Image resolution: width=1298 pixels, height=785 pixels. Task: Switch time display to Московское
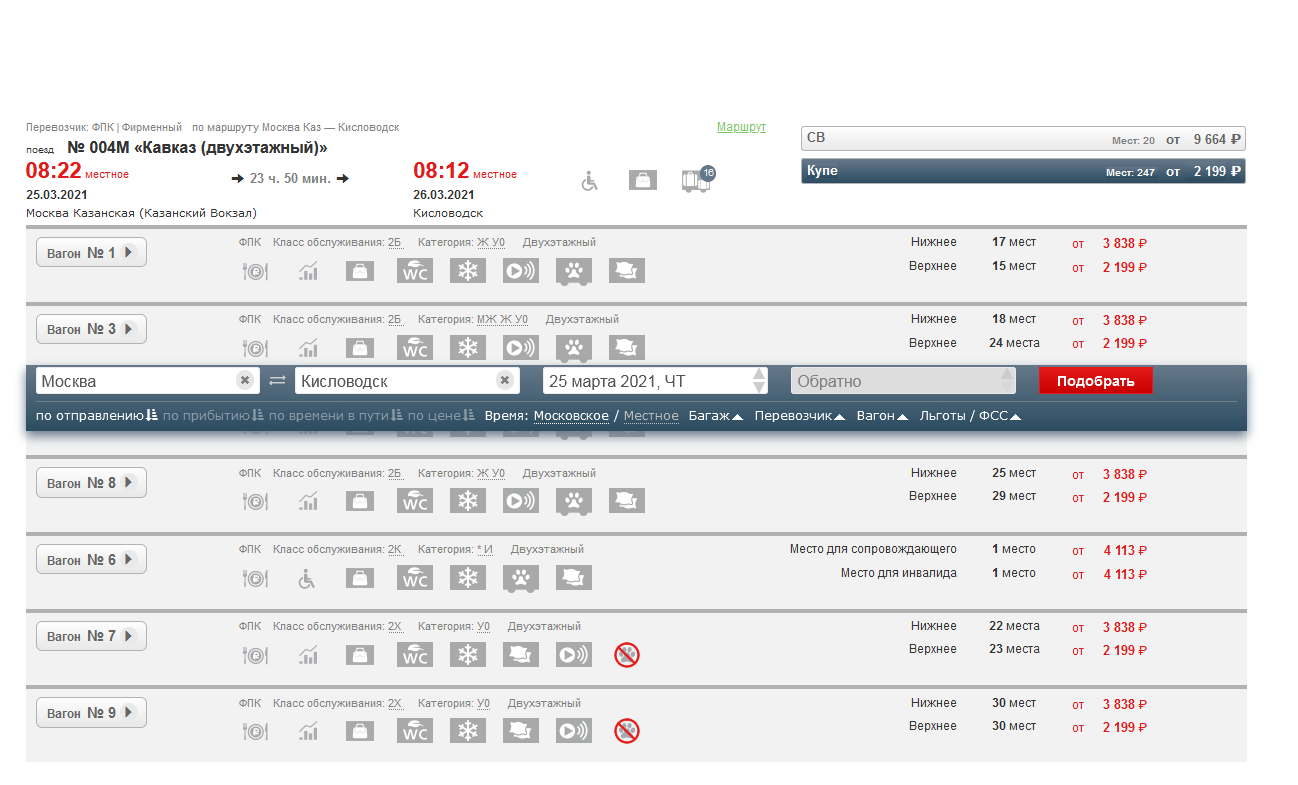[570, 416]
